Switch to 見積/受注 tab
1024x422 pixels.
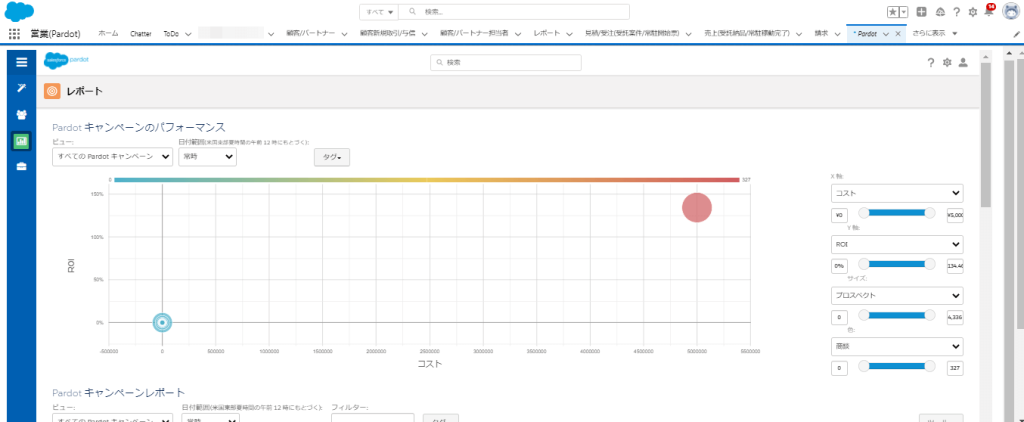[x=632, y=33]
